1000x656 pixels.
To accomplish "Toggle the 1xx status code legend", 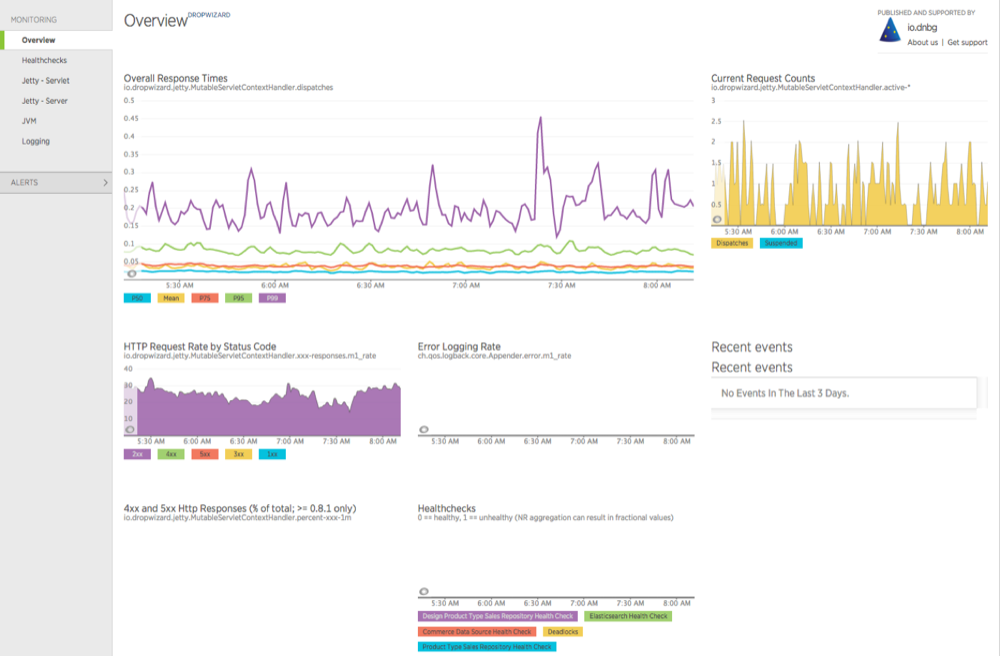I will click(x=272, y=454).
